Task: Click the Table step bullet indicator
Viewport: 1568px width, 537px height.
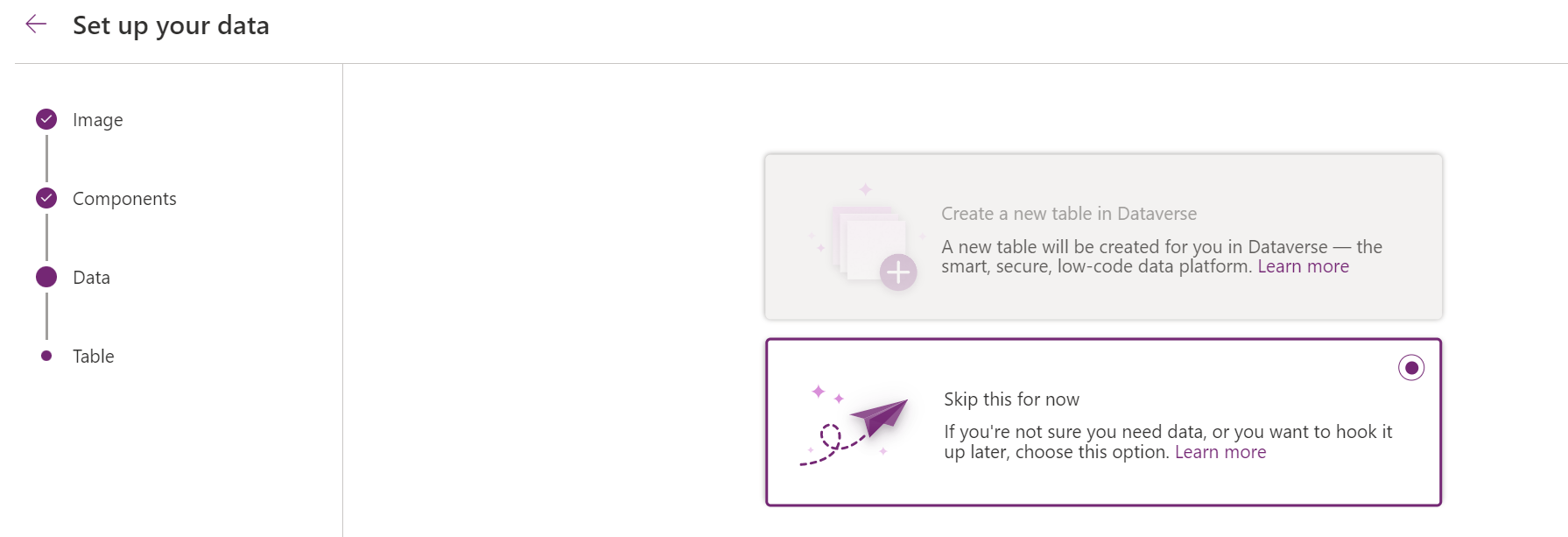Action: (46, 356)
